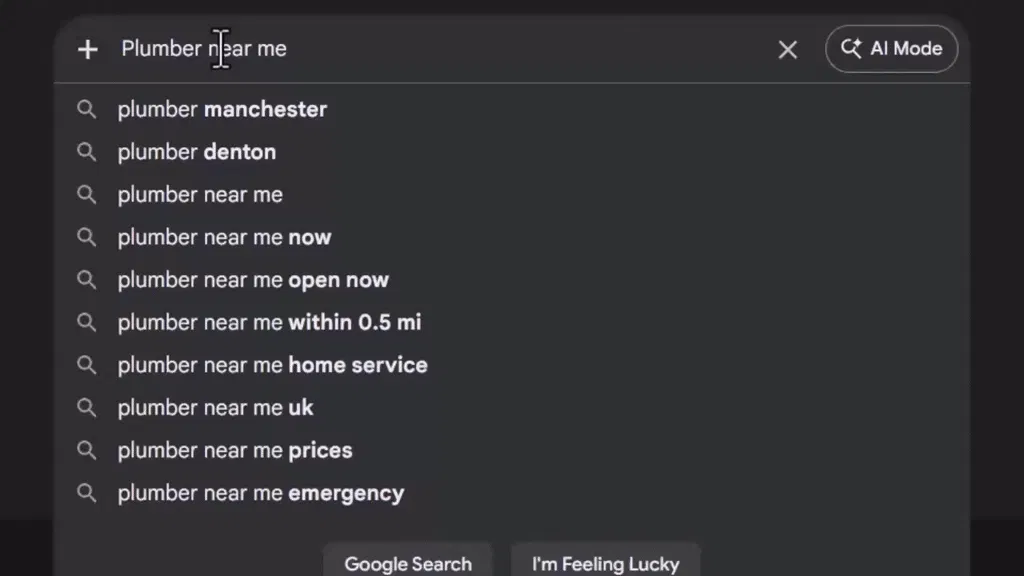Pick plumber near me within 0.5 mi
1024x576 pixels.
point(512,322)
